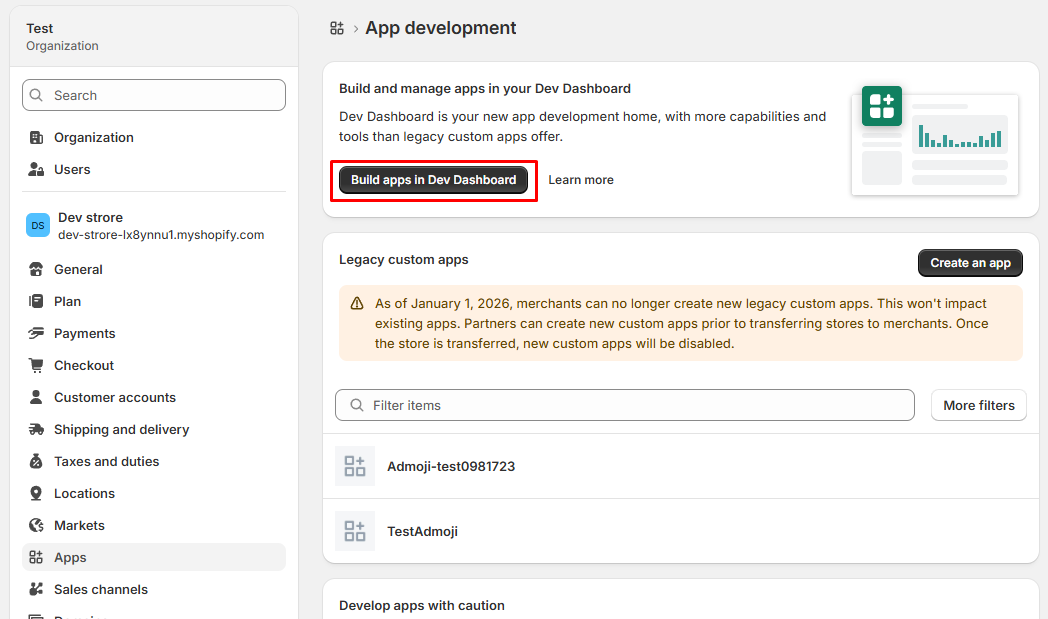
Task: Click the Organization building icon in sidebar
Action: pyautogui.click(x=36, y=138)
